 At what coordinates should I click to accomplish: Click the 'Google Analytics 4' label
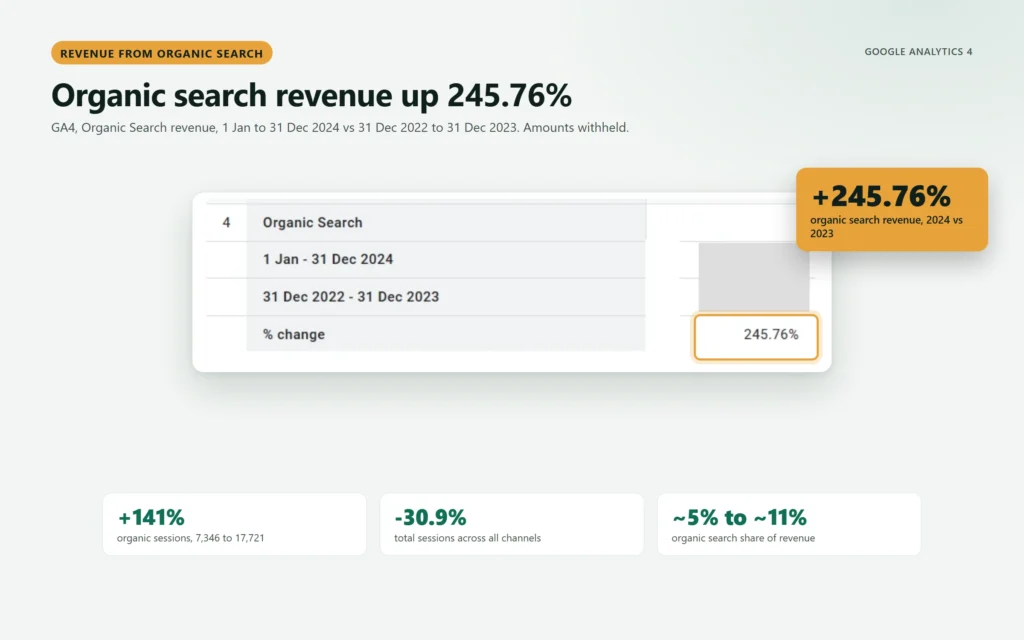(918, 52)
